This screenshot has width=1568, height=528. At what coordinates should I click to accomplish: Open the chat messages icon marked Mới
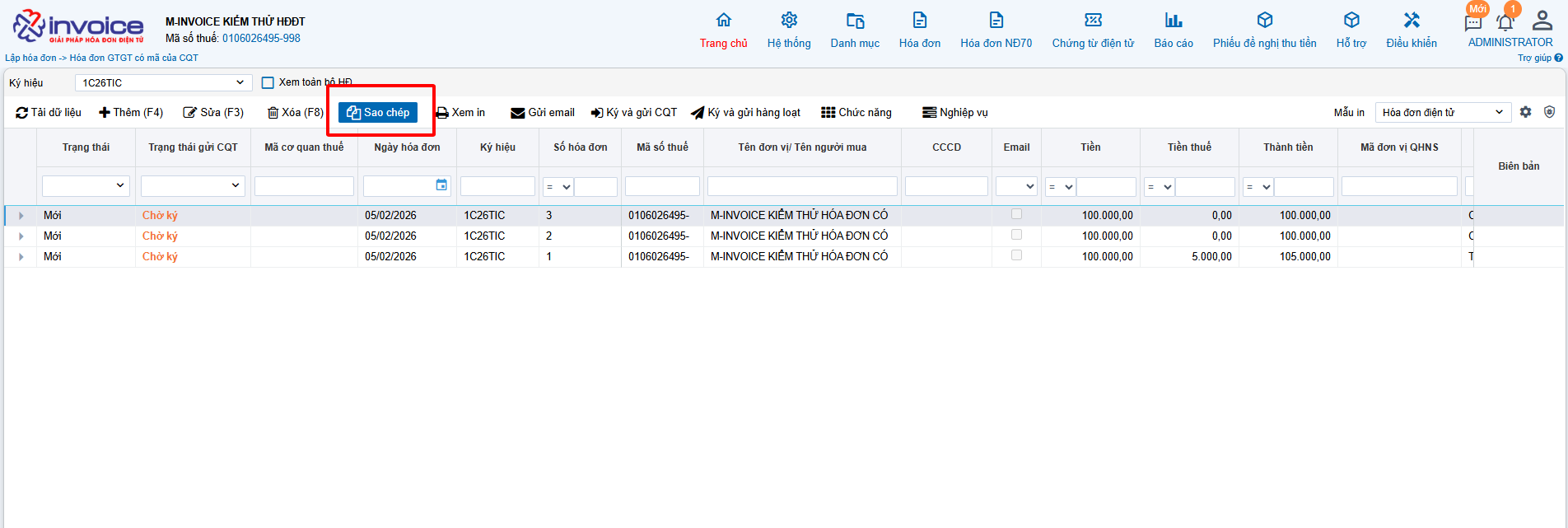tap(1473, 22)
